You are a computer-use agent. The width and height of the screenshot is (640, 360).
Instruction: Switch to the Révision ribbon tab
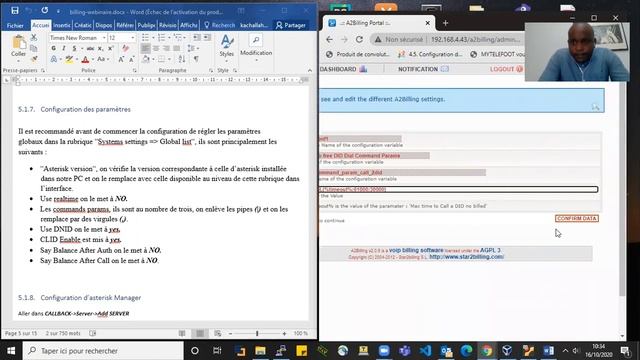[x=168, y=25]
